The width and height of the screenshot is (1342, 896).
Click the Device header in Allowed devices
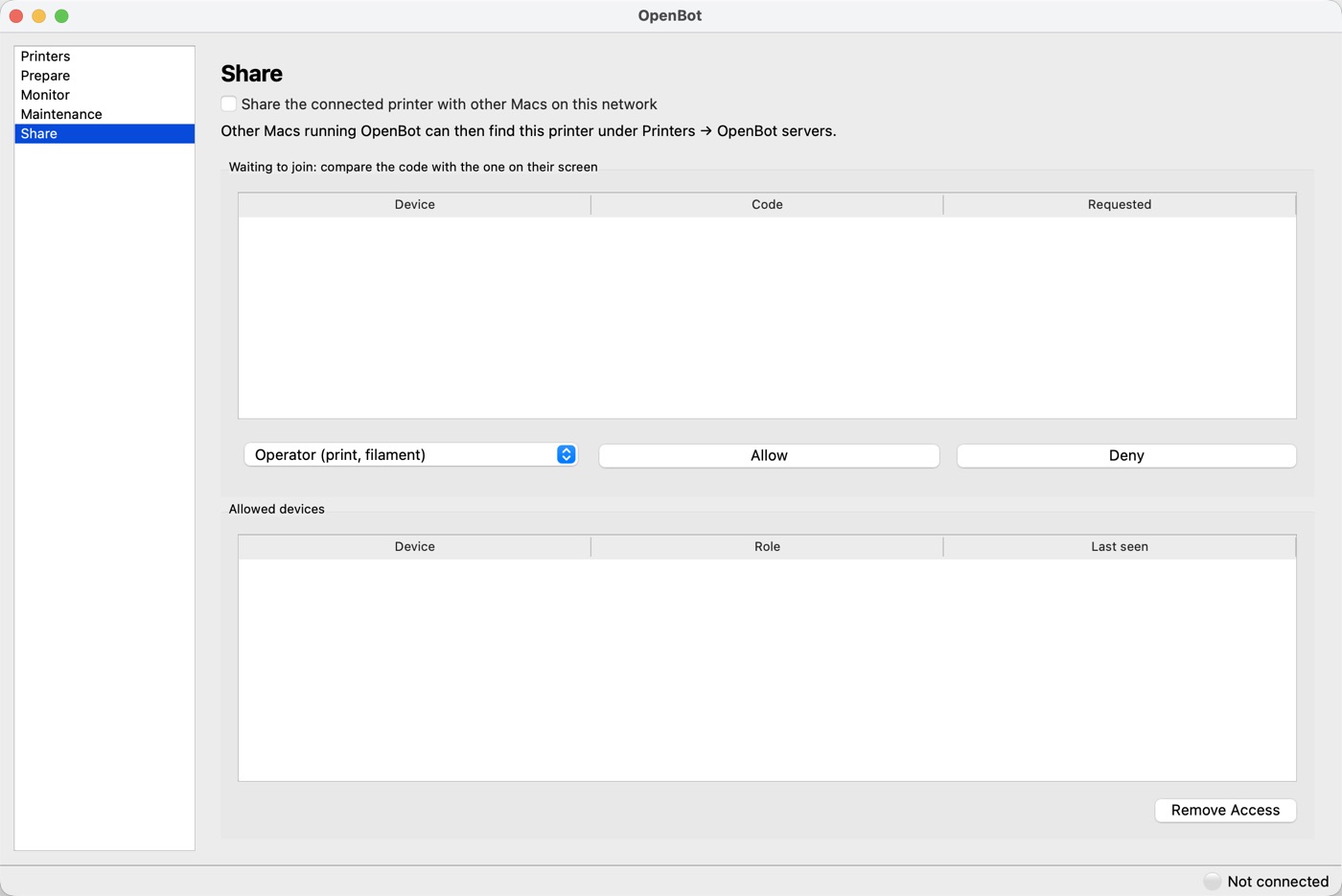pyautogui.click(x=414, y=547)
